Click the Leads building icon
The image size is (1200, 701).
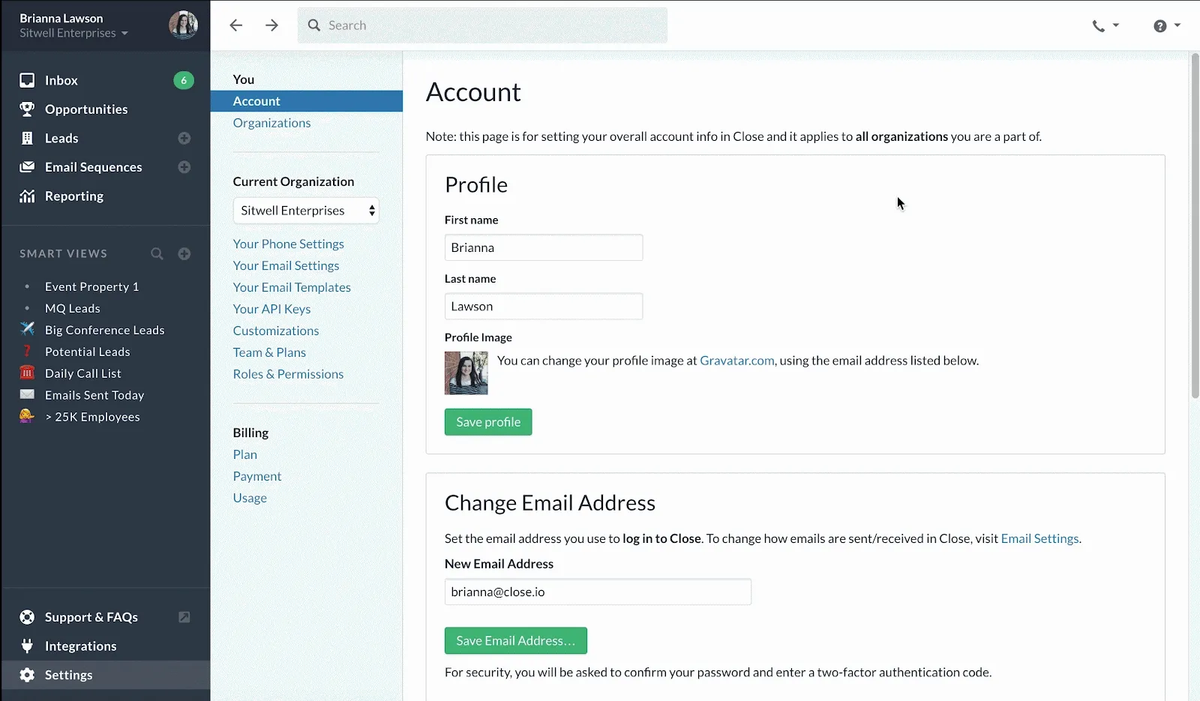pyautogui.click(x=27, y=138)
